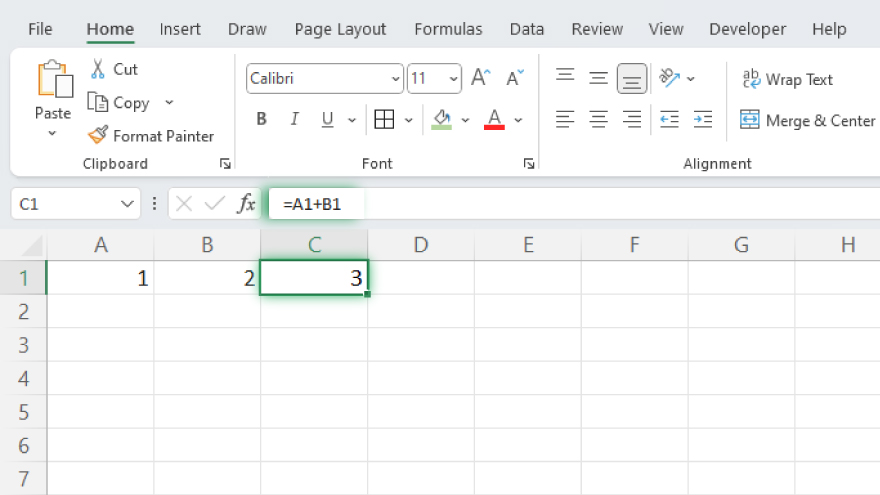Click inside the formula bar text

pos(500,204)
